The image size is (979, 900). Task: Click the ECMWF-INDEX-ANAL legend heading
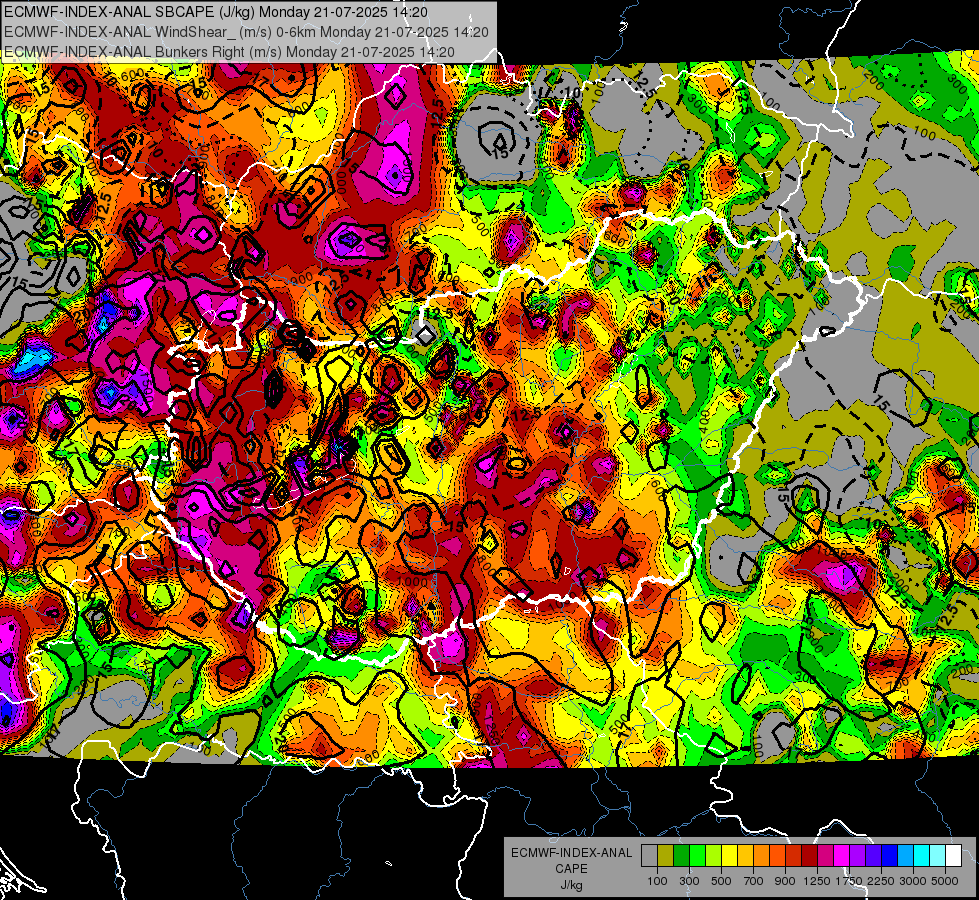tap(572, 853)
